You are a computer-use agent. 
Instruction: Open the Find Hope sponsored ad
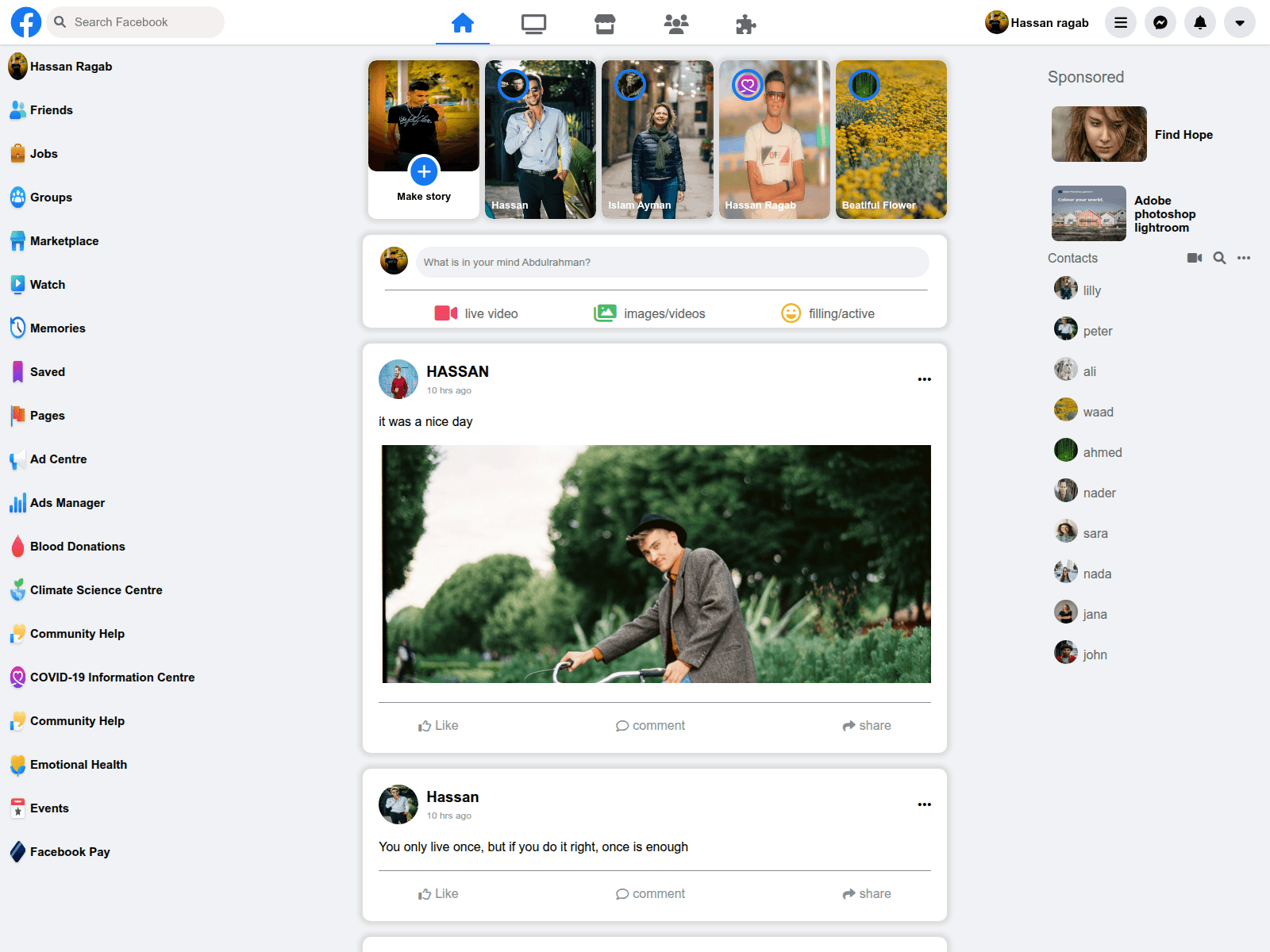point(1133,134)
